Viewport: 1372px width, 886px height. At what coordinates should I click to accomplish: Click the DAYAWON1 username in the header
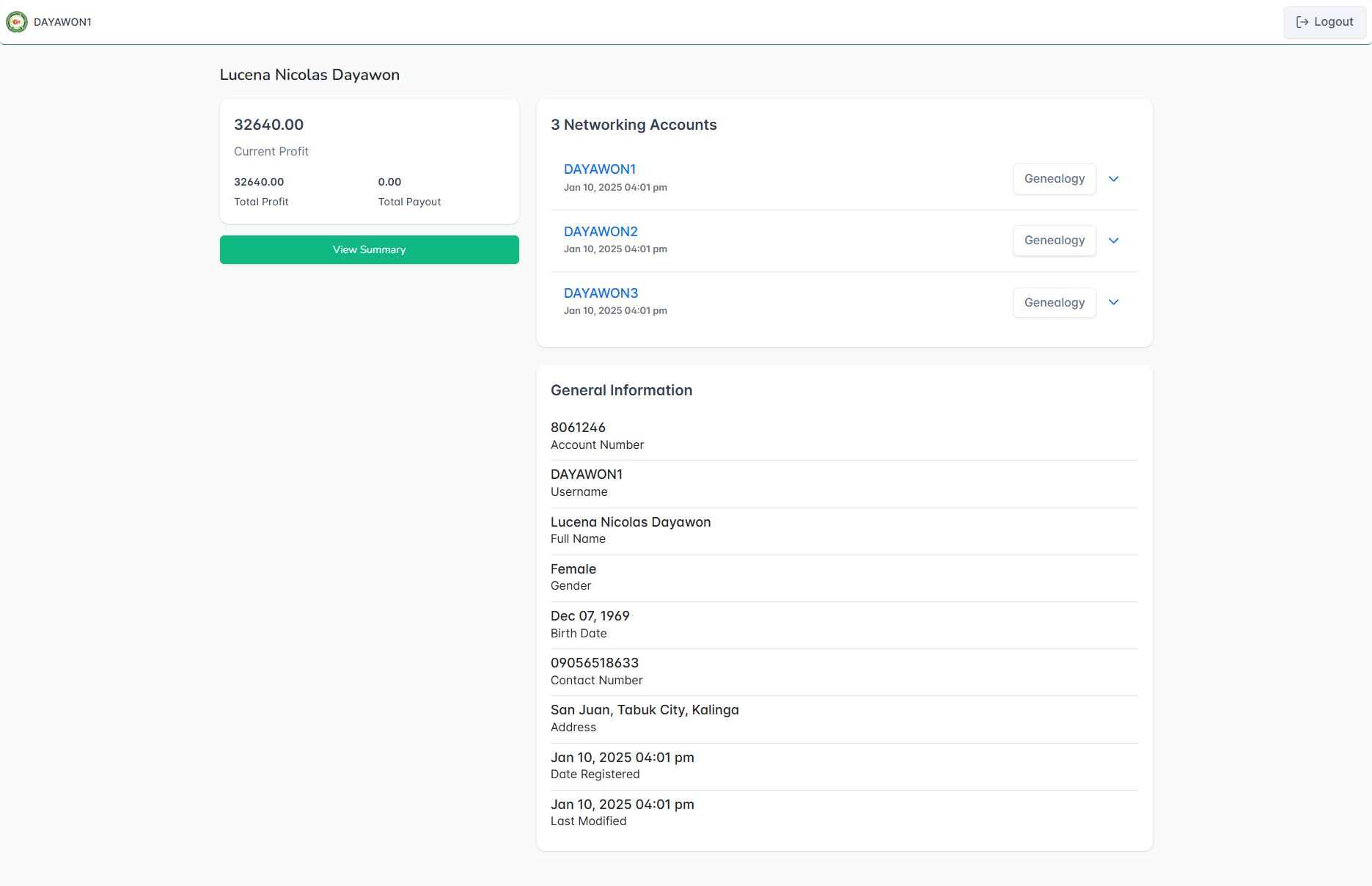point(63,22)
